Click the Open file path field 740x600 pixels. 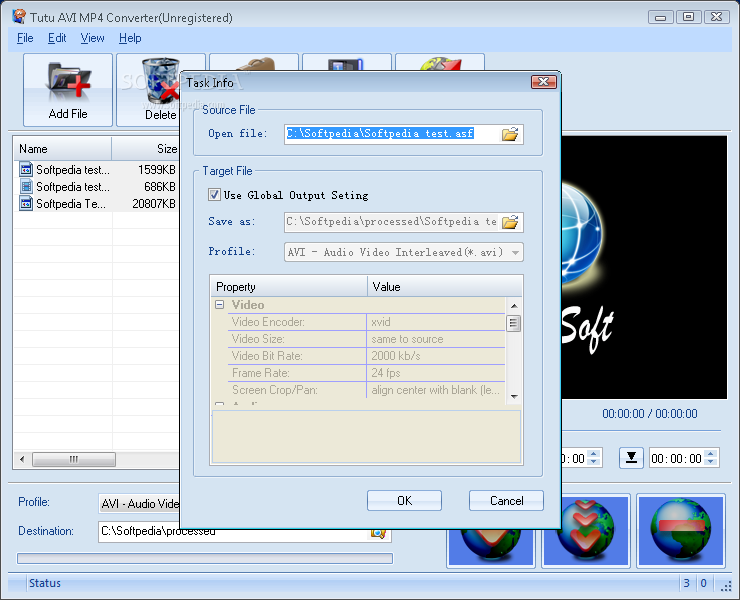click(x=393, y=134)
